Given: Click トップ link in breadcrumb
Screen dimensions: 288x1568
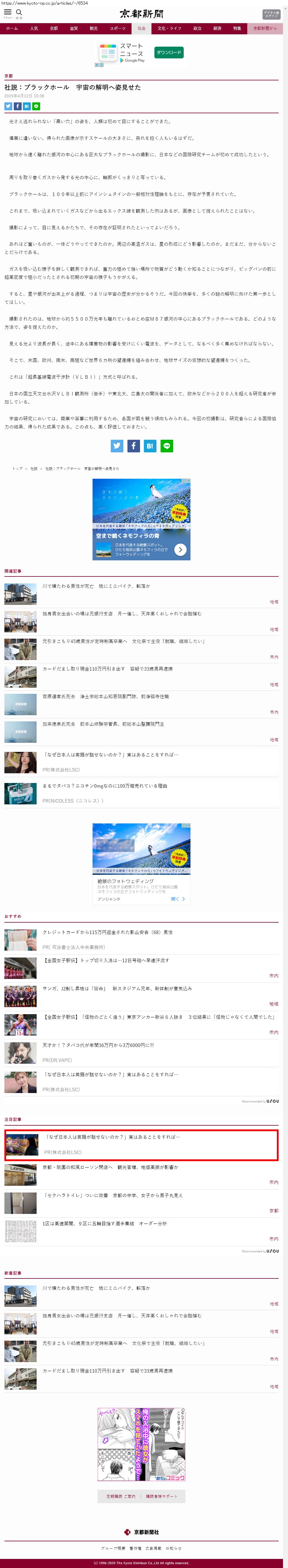Looking at the screenshot, I should click(17, 469).
